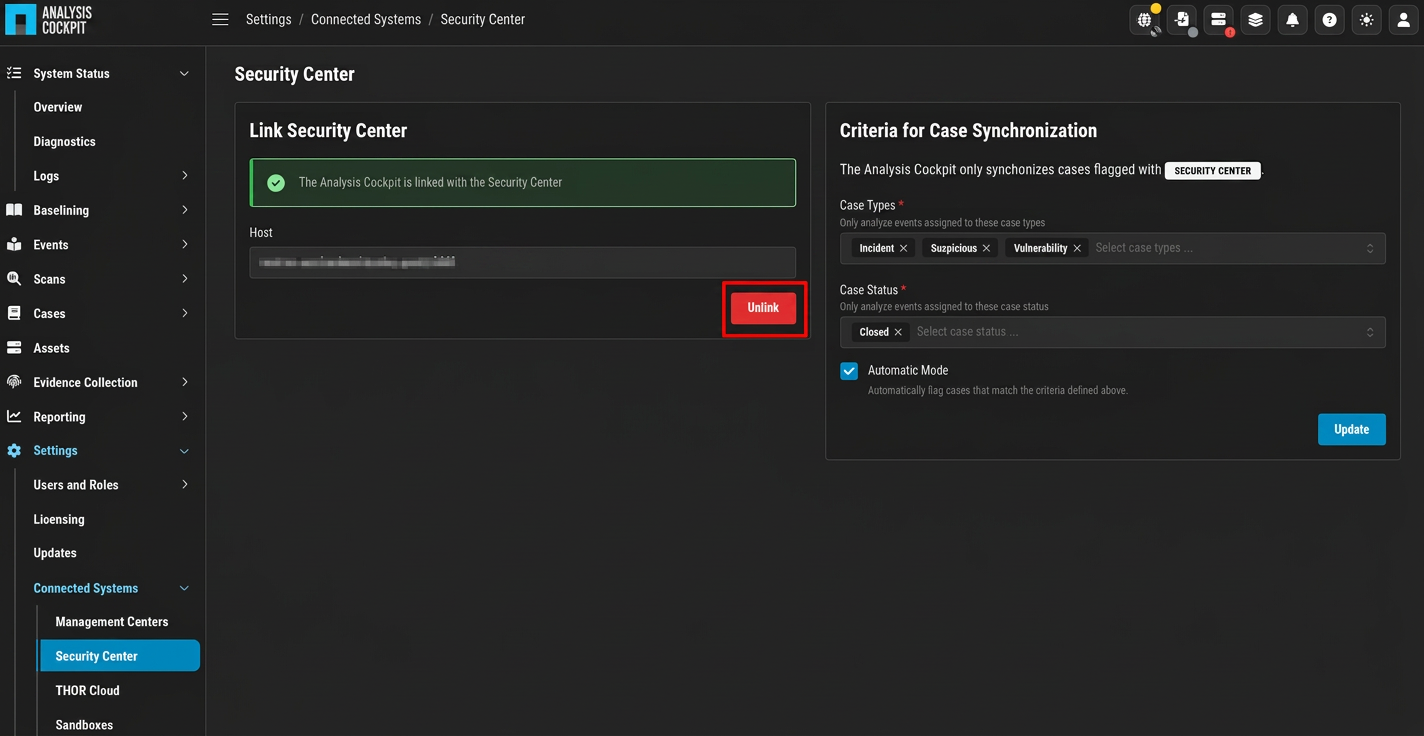Viewport: 1424px width, 736px height.
Task: Collapse the Connected Systems chevron
Action: (x=184, y=589)
